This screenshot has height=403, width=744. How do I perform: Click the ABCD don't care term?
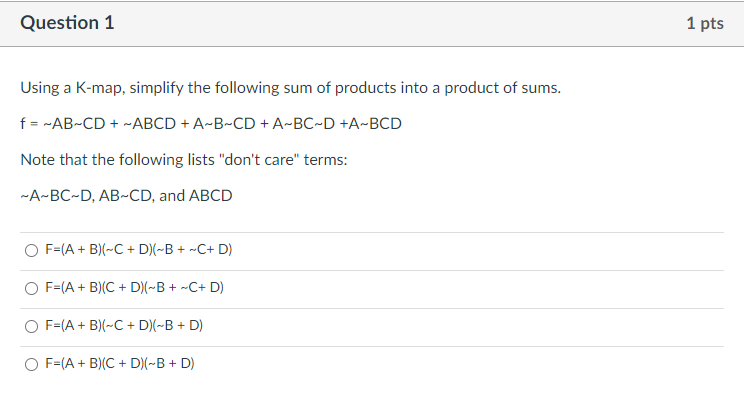[x=211, y=196]
